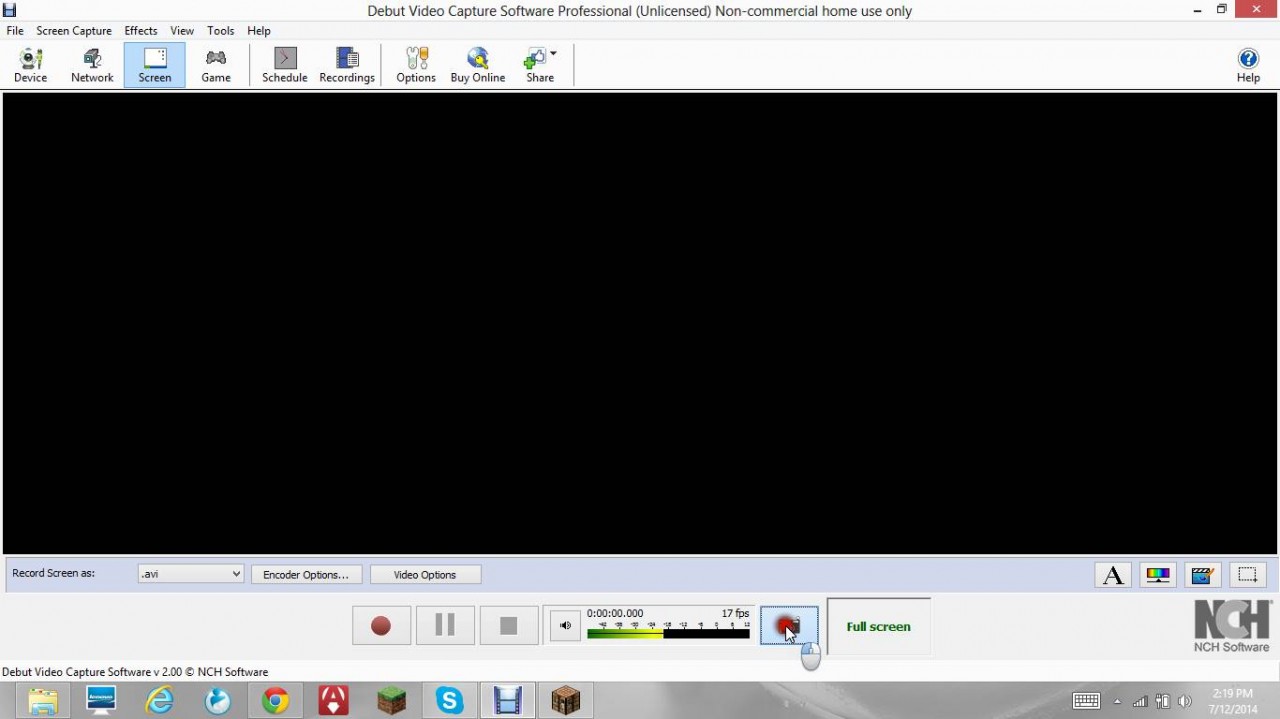1280x719 pixels.
Task: Click the network signal tray icon
Action: point(1140,701)
